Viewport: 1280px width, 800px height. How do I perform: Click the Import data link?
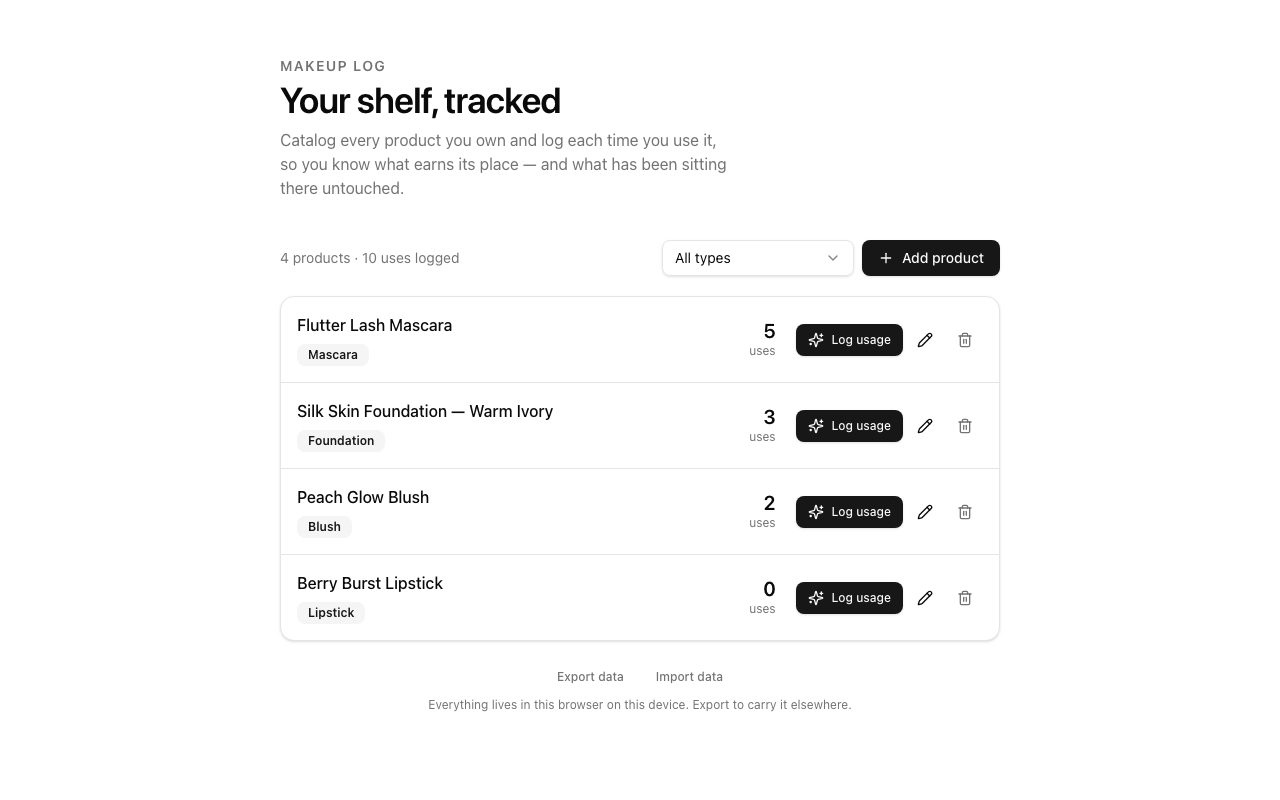click(689, 677)
